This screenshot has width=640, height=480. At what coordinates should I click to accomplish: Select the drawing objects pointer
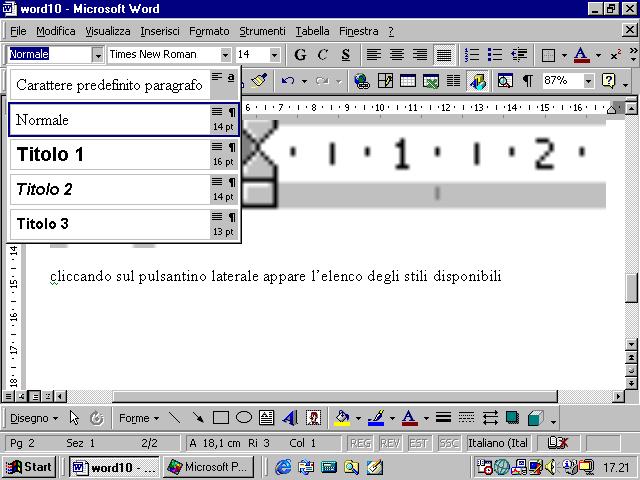(x=74, y=418)
